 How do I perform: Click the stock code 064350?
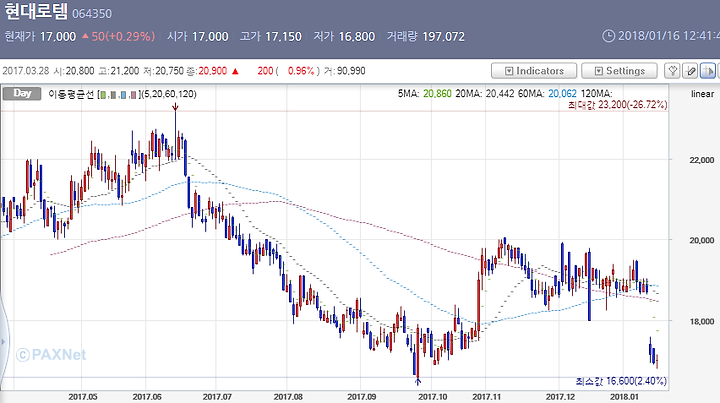click(92, 13)
